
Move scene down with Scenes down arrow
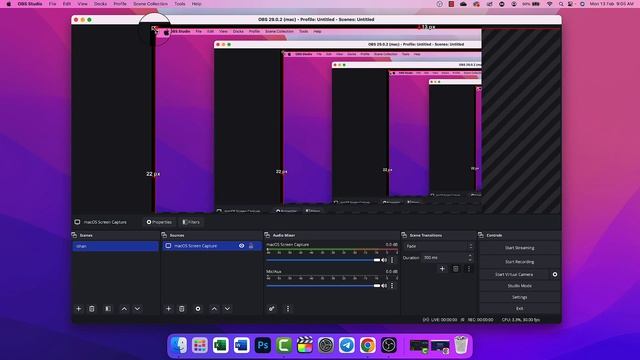pyautogui.click(x=138, y=309)
